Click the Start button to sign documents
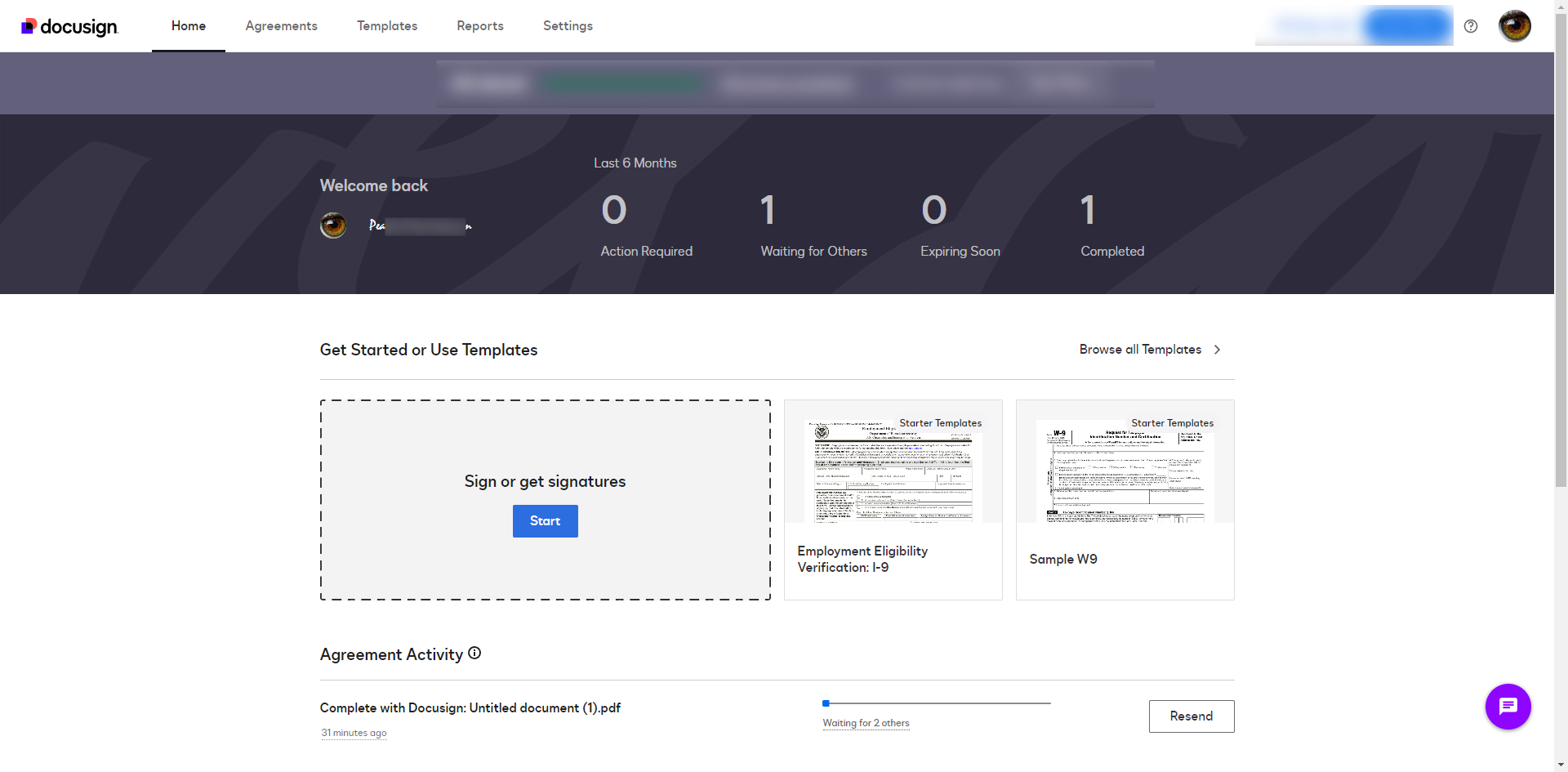The image size is (1568, 772). tap(545, 520)
